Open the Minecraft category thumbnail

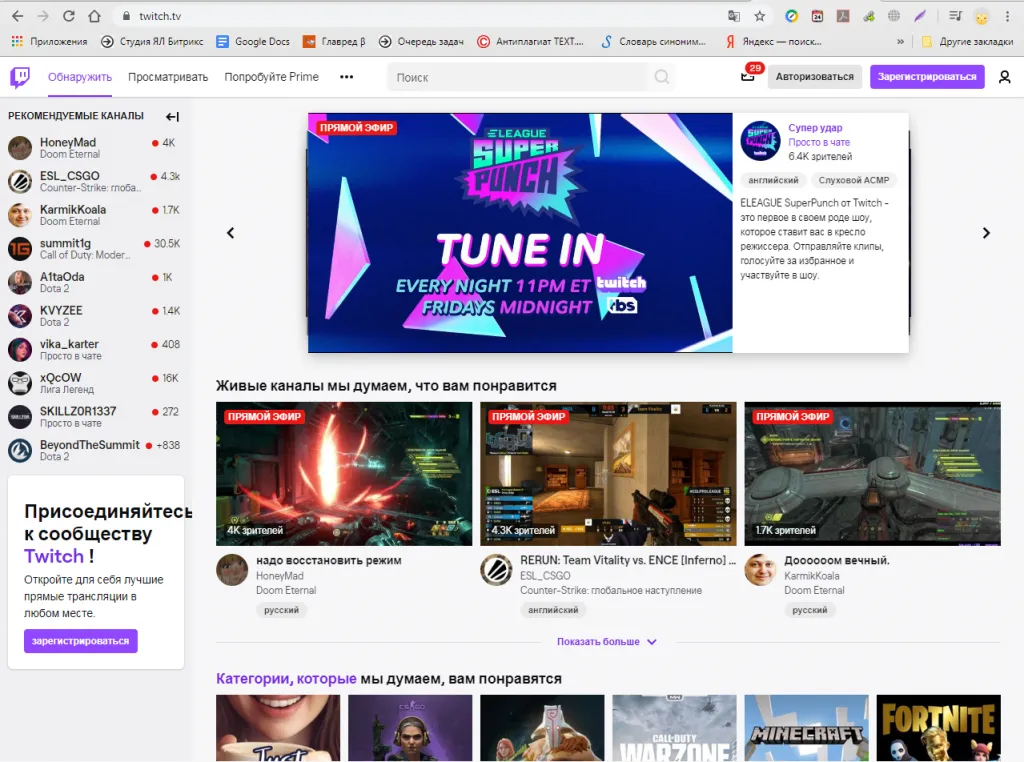click(807, 727)
